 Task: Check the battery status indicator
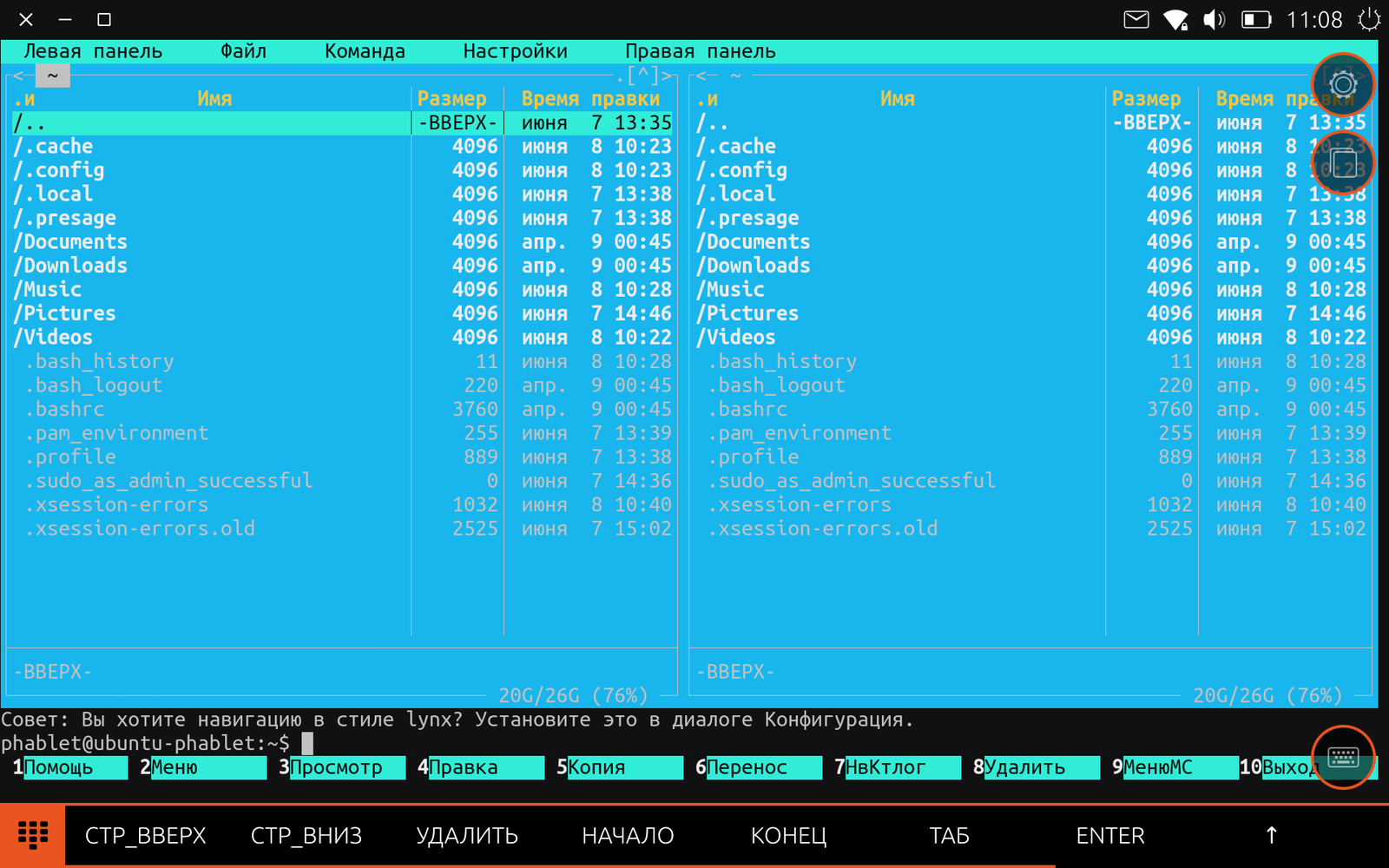point(1255,19)
